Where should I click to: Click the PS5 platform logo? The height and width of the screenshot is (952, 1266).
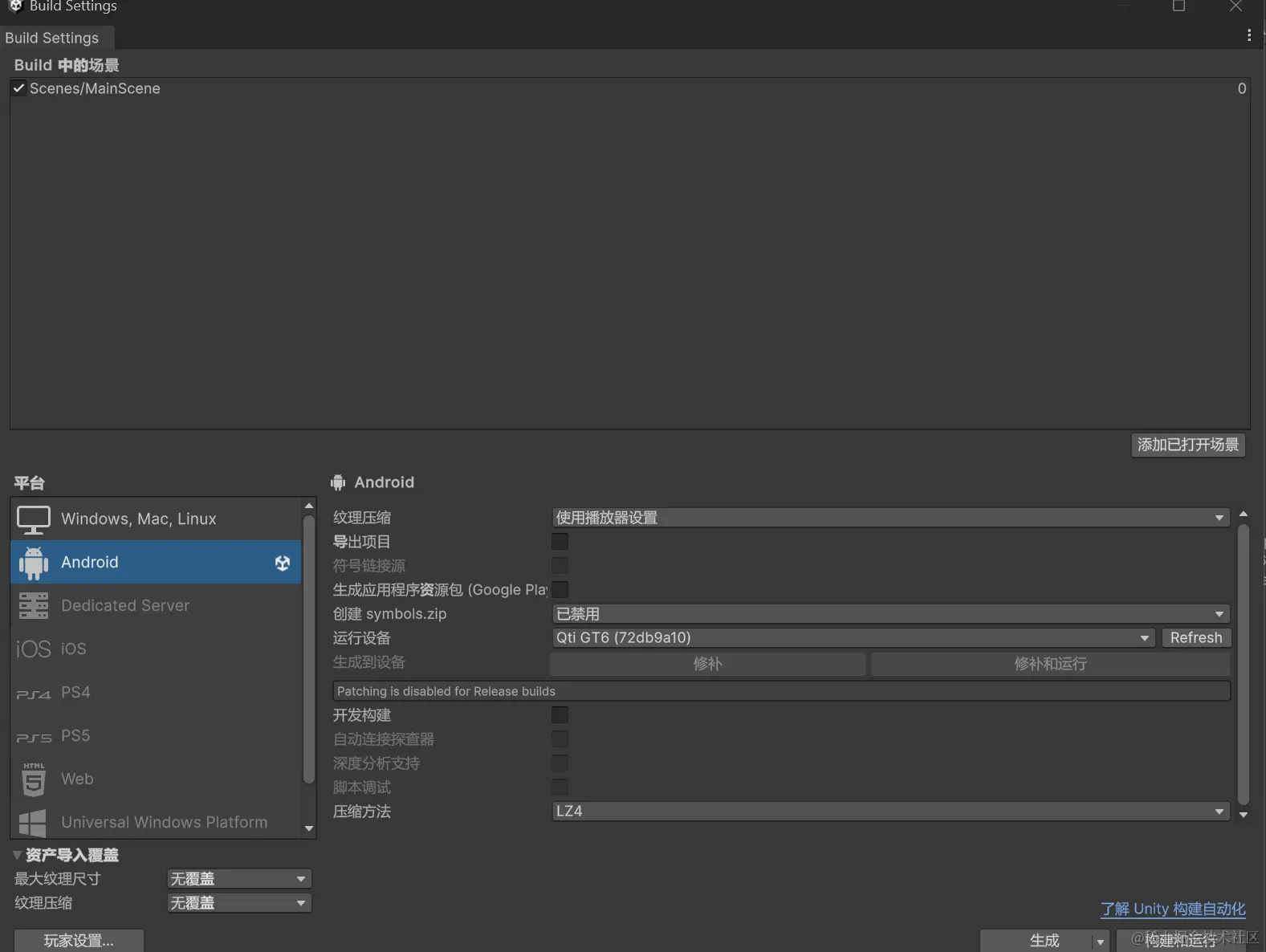click(x=34, y=737)
